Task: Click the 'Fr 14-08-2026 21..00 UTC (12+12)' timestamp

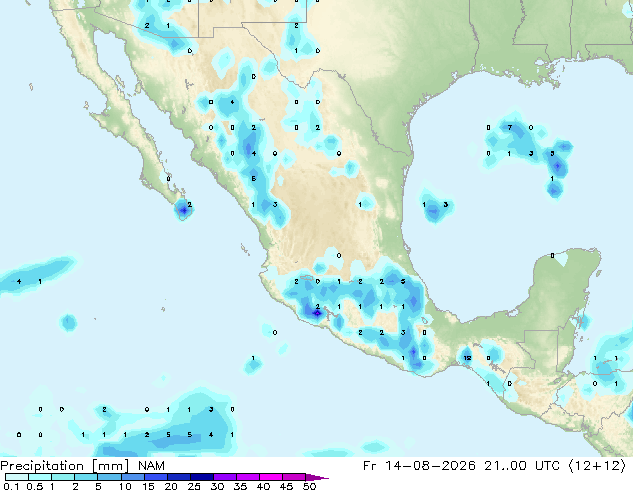Action: [494, 466]
